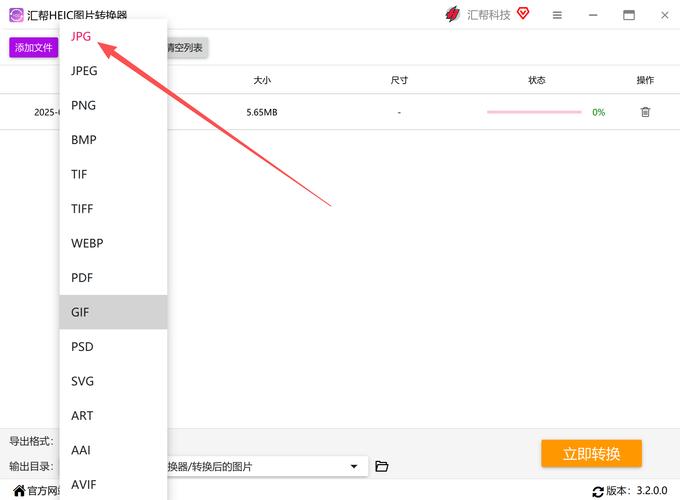This screenshot has height=500, width=680.
Task: Click the 汇帮科技 logo icon
Action: tap(453, 15)
